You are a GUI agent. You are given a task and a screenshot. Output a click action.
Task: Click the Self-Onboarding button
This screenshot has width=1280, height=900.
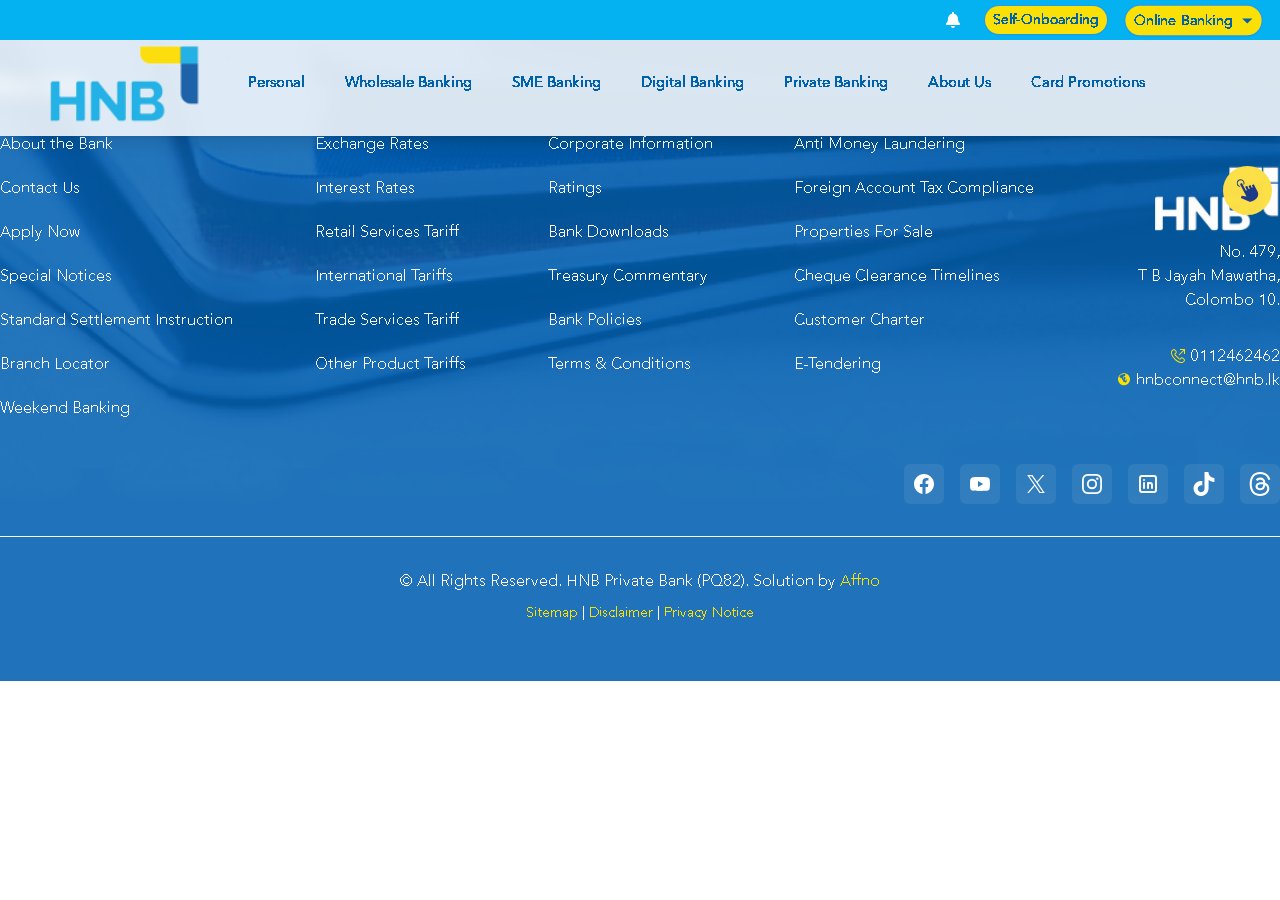[1046, 20]
